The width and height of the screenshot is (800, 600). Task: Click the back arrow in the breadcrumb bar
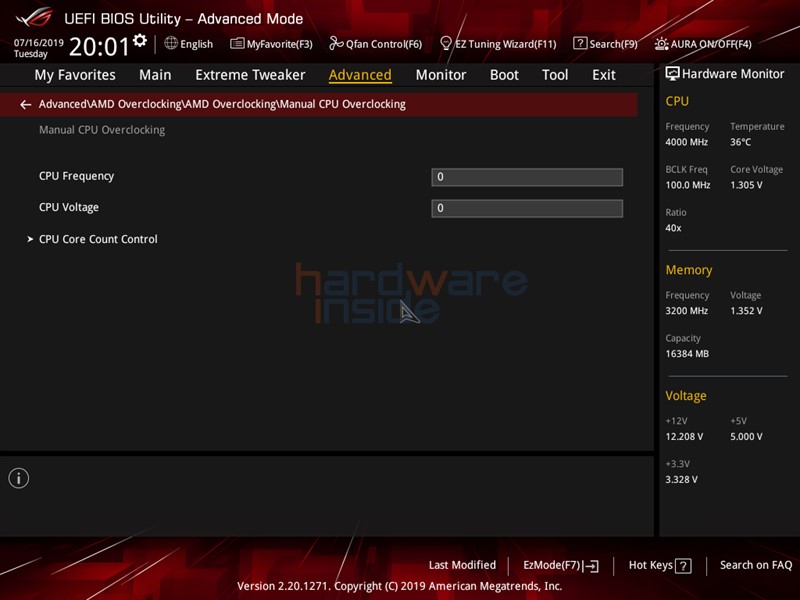(x=26, y=105)
